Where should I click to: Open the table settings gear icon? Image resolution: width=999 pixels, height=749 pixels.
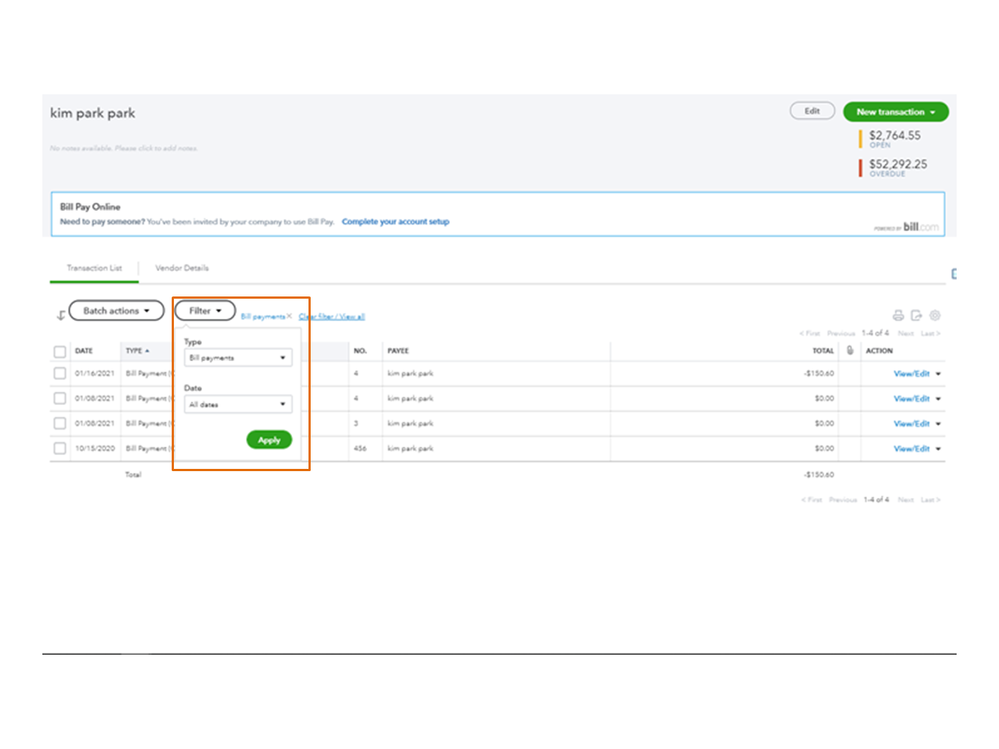[x=935, y=315]
